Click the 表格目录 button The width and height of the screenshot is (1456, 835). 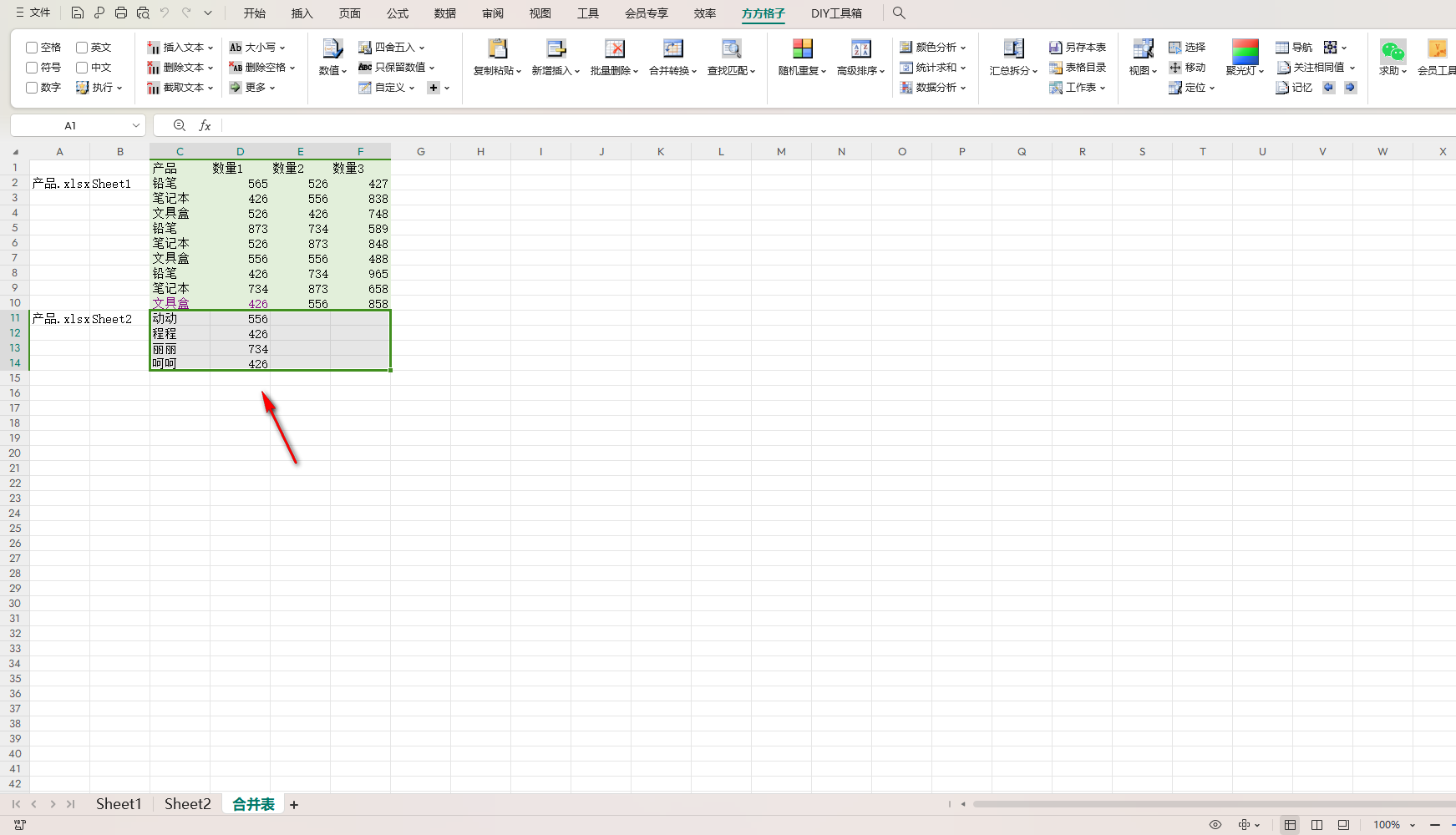[1078, 68]
